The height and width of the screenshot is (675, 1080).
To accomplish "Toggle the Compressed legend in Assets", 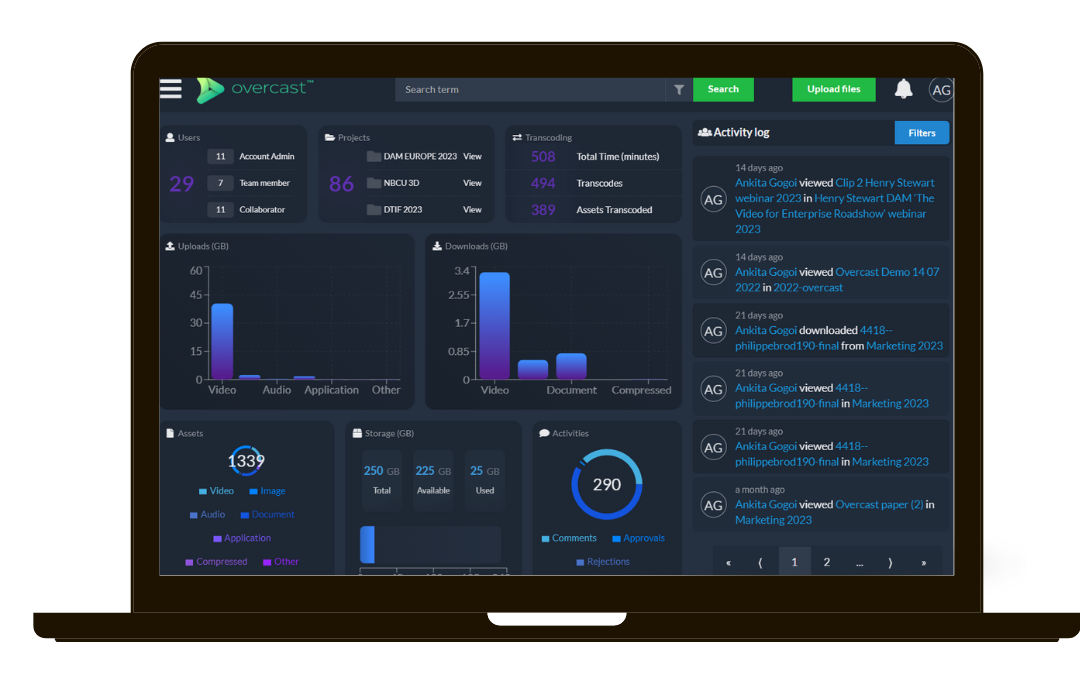I will coord(216,561).
